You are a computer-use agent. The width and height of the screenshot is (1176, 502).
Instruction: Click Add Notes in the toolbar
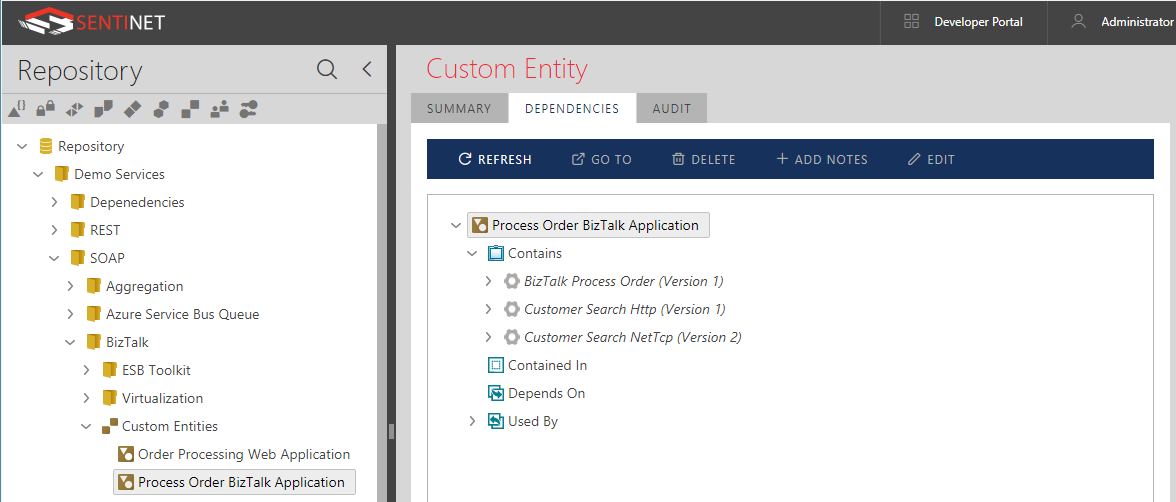point(822,159)
